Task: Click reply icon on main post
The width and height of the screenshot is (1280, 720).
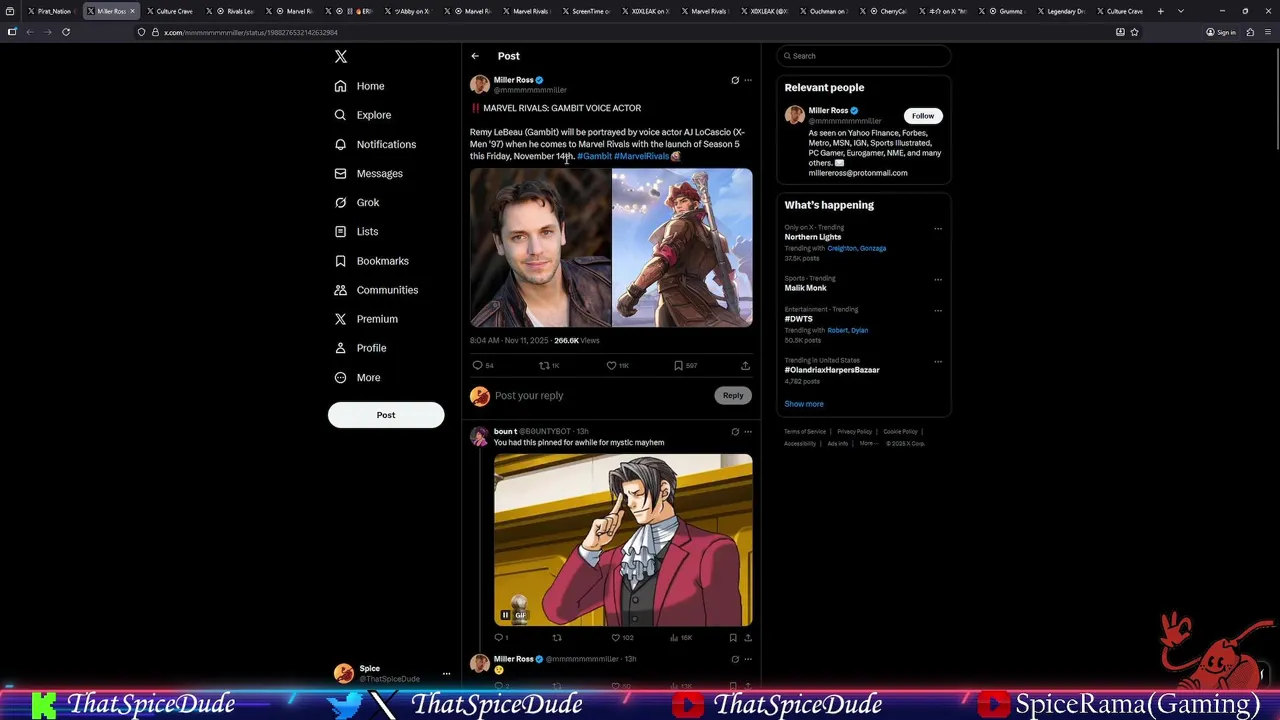Action: coord(478,366)
